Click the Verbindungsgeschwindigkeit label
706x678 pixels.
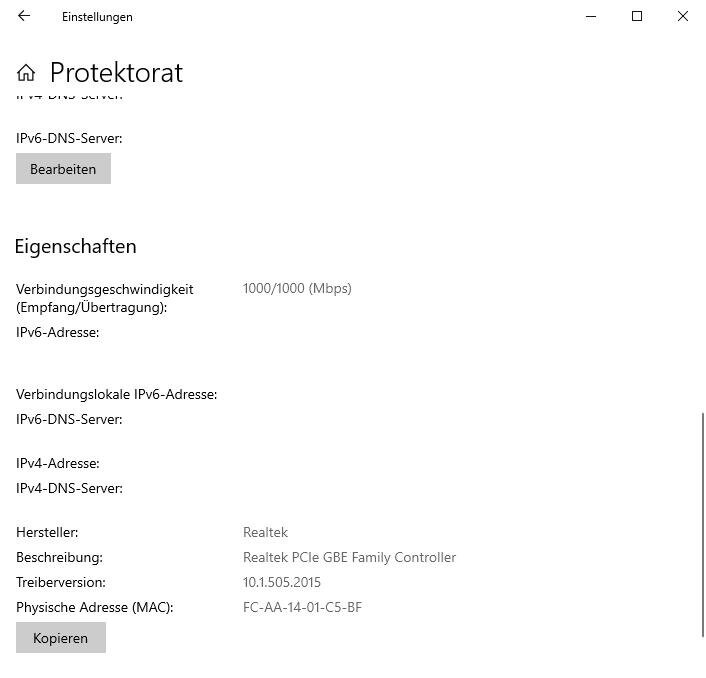[104, 289]
